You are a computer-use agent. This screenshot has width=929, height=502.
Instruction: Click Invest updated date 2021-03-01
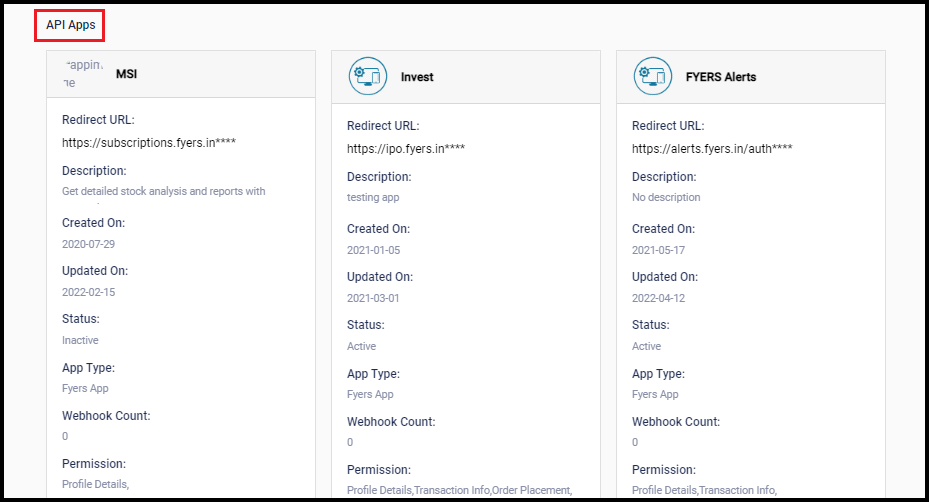click(372, 298)
